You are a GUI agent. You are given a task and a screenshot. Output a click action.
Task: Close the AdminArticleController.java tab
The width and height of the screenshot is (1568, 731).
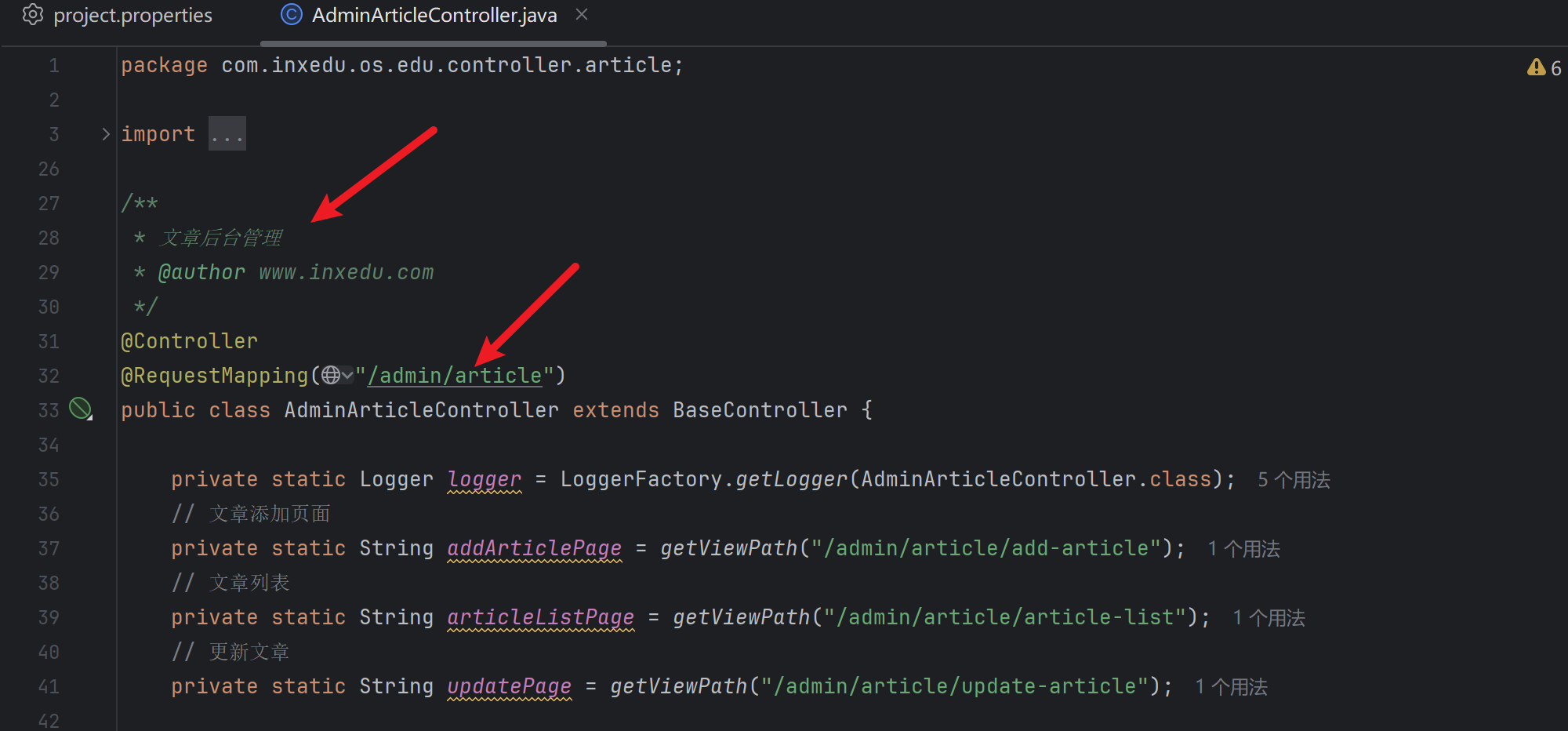coord(582,15)
